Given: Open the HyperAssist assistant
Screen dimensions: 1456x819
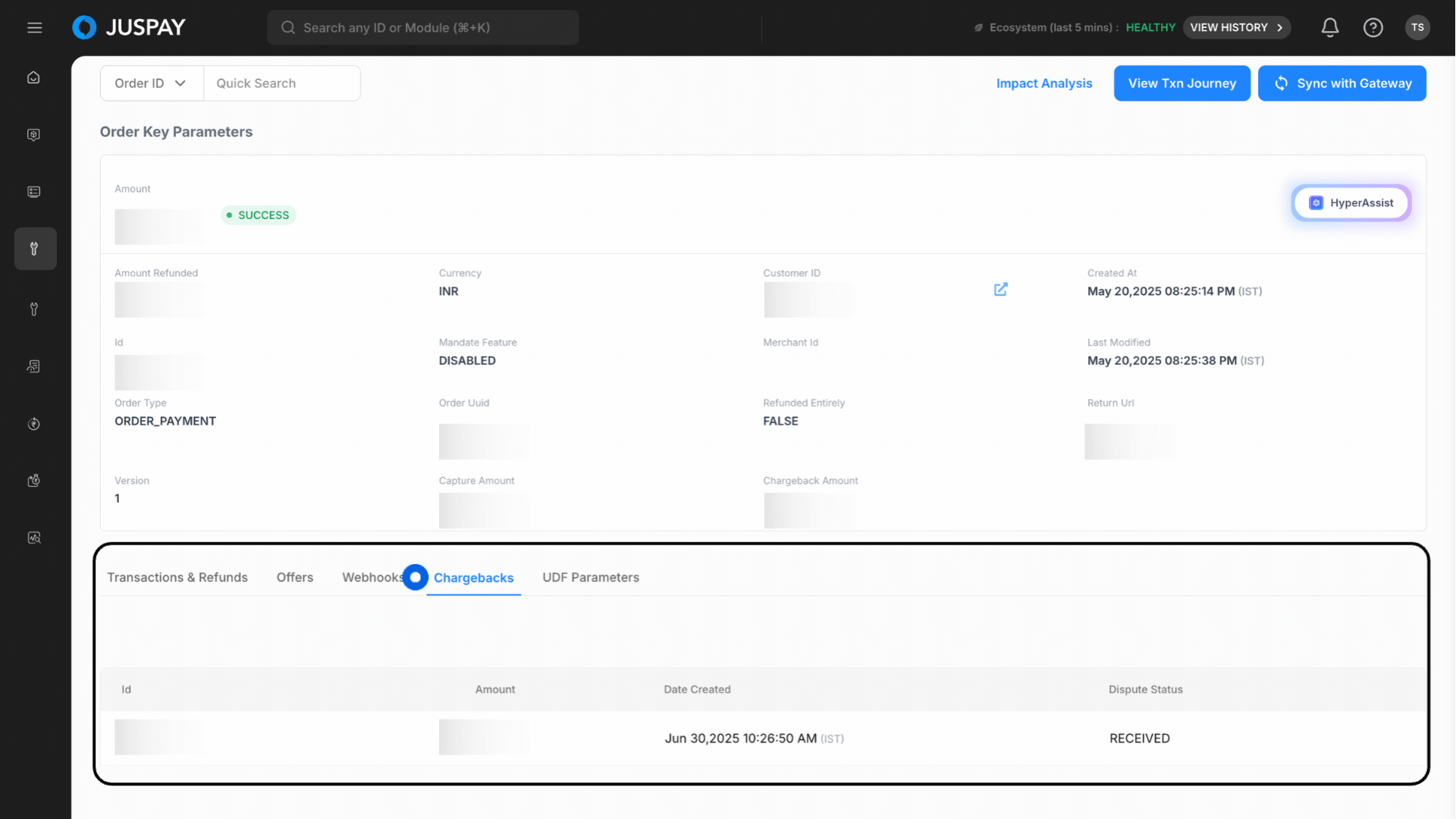Looking at the screenshot, I should point(1351,203).
